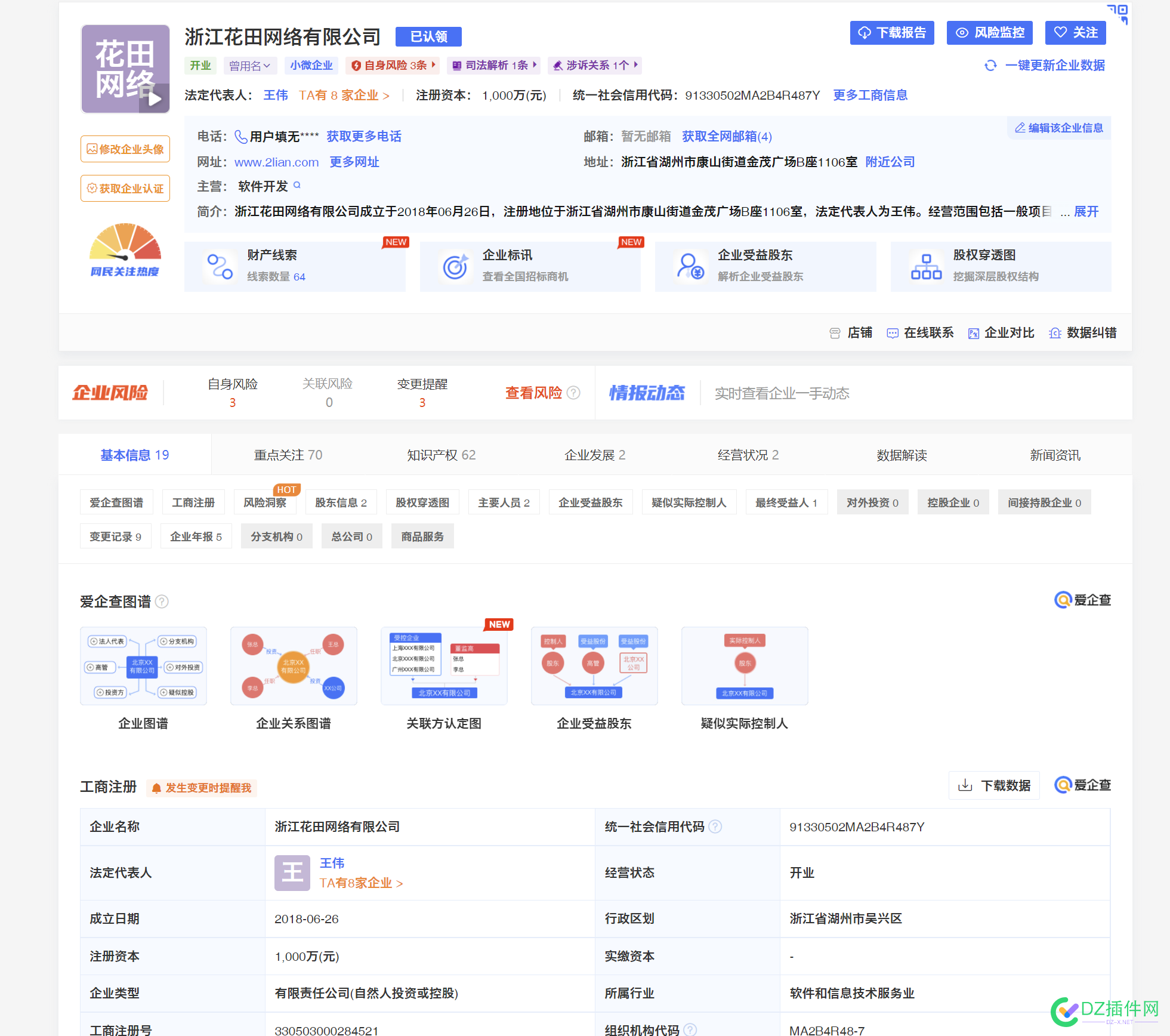Screen dimensions: 1170x1036
Task: Switch to 基本信息 19 tab
Action: 135,455
